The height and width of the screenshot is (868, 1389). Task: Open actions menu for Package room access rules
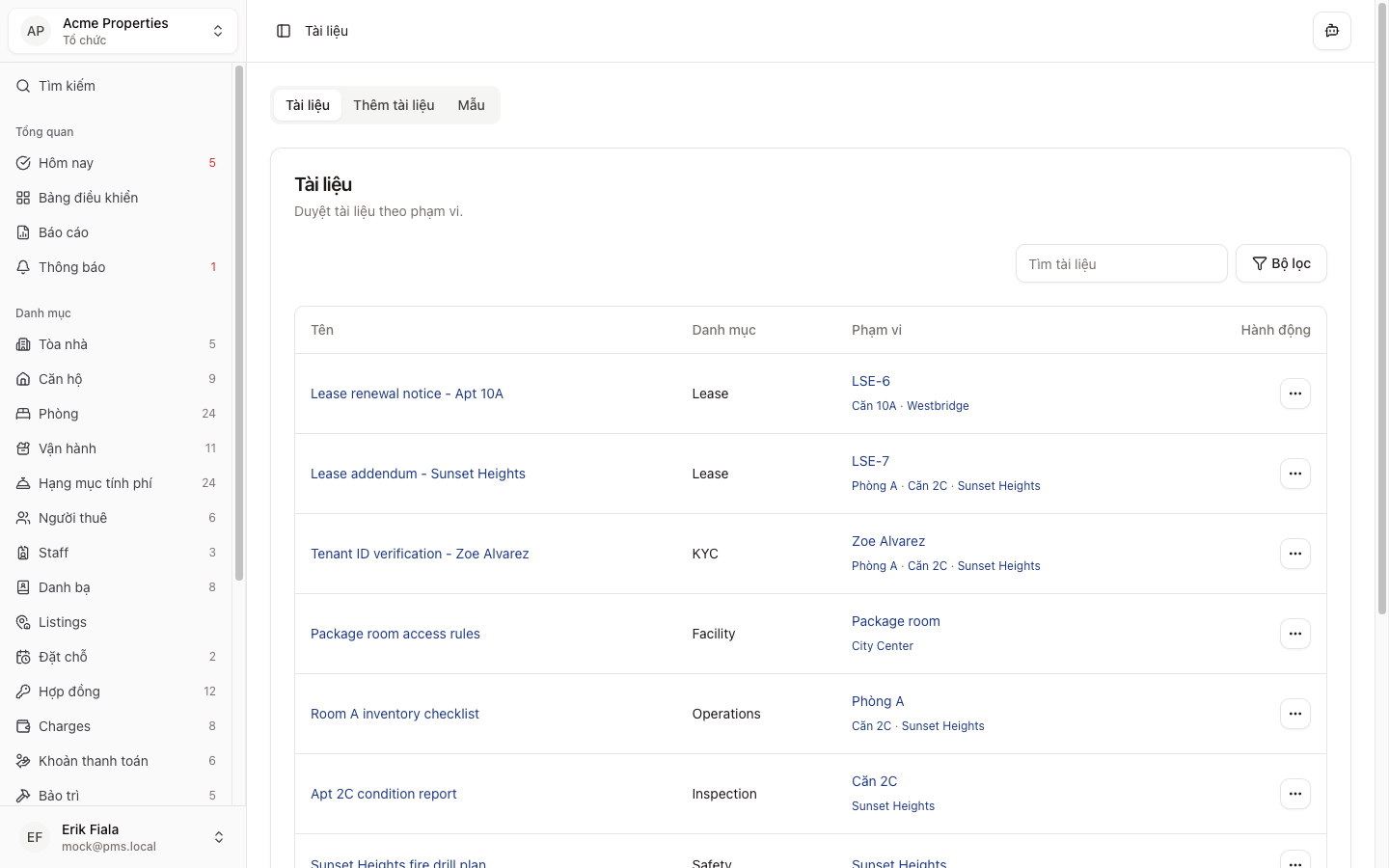click(1294, 634)
